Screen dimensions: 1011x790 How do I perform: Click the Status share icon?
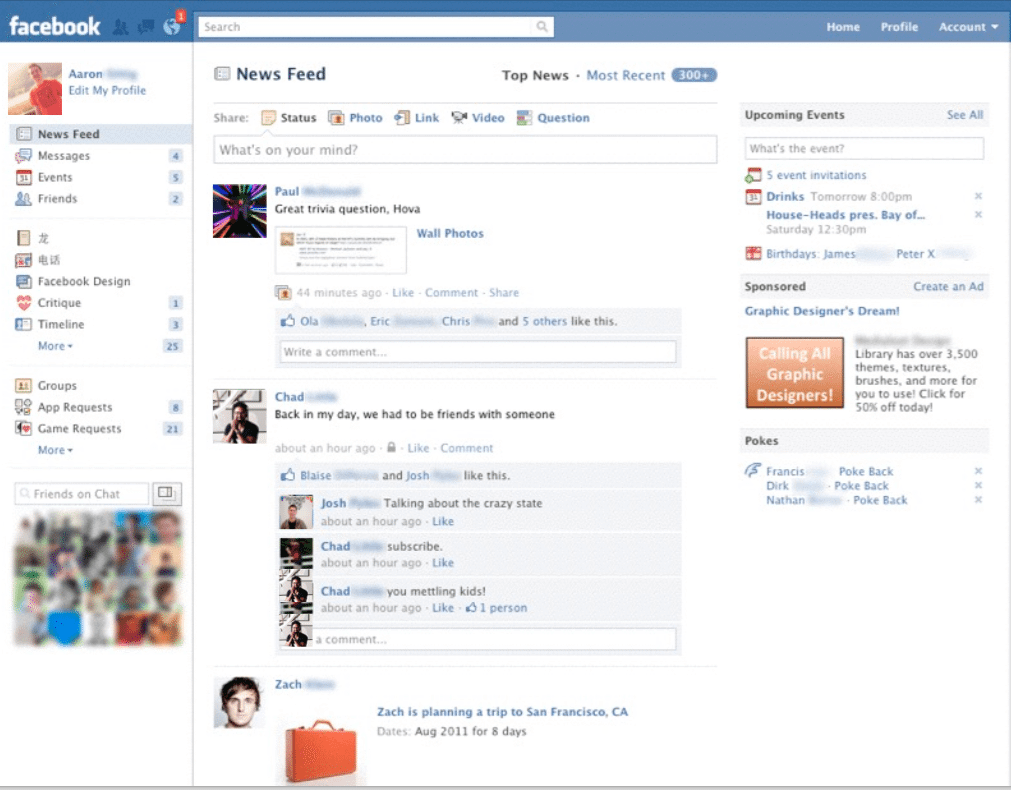click(x=268, y=118)
